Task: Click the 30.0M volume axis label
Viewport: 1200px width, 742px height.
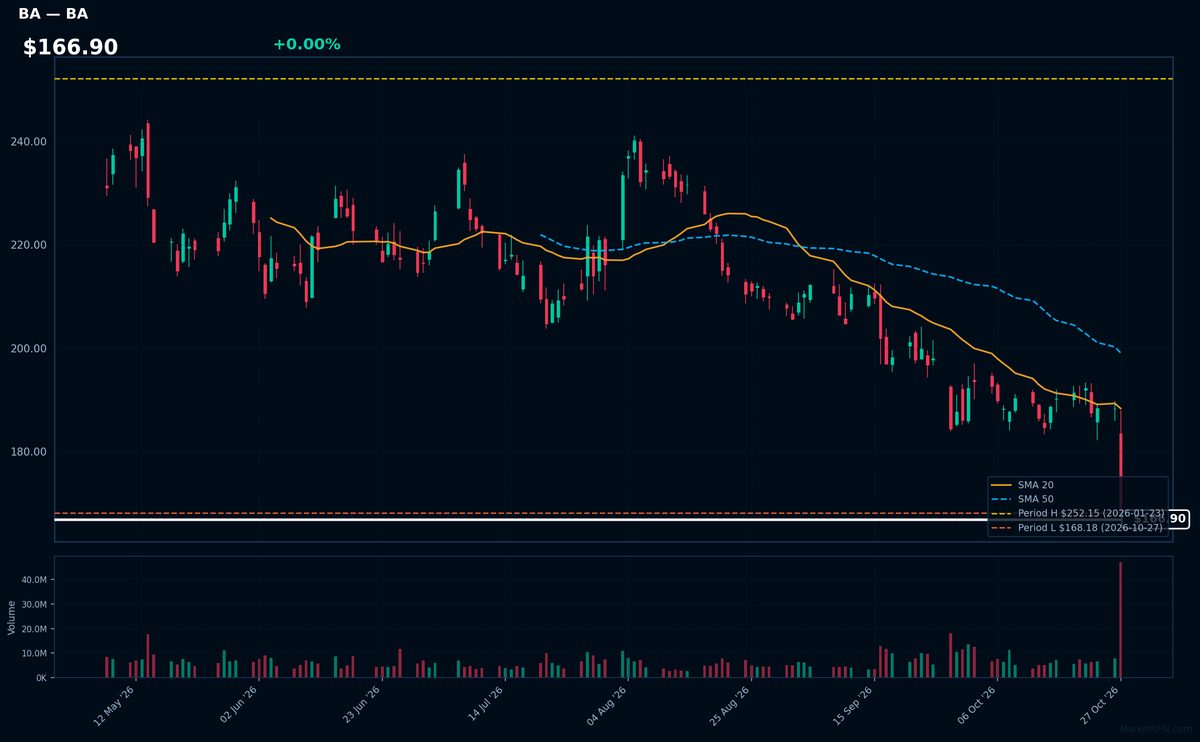Action: 35,604
